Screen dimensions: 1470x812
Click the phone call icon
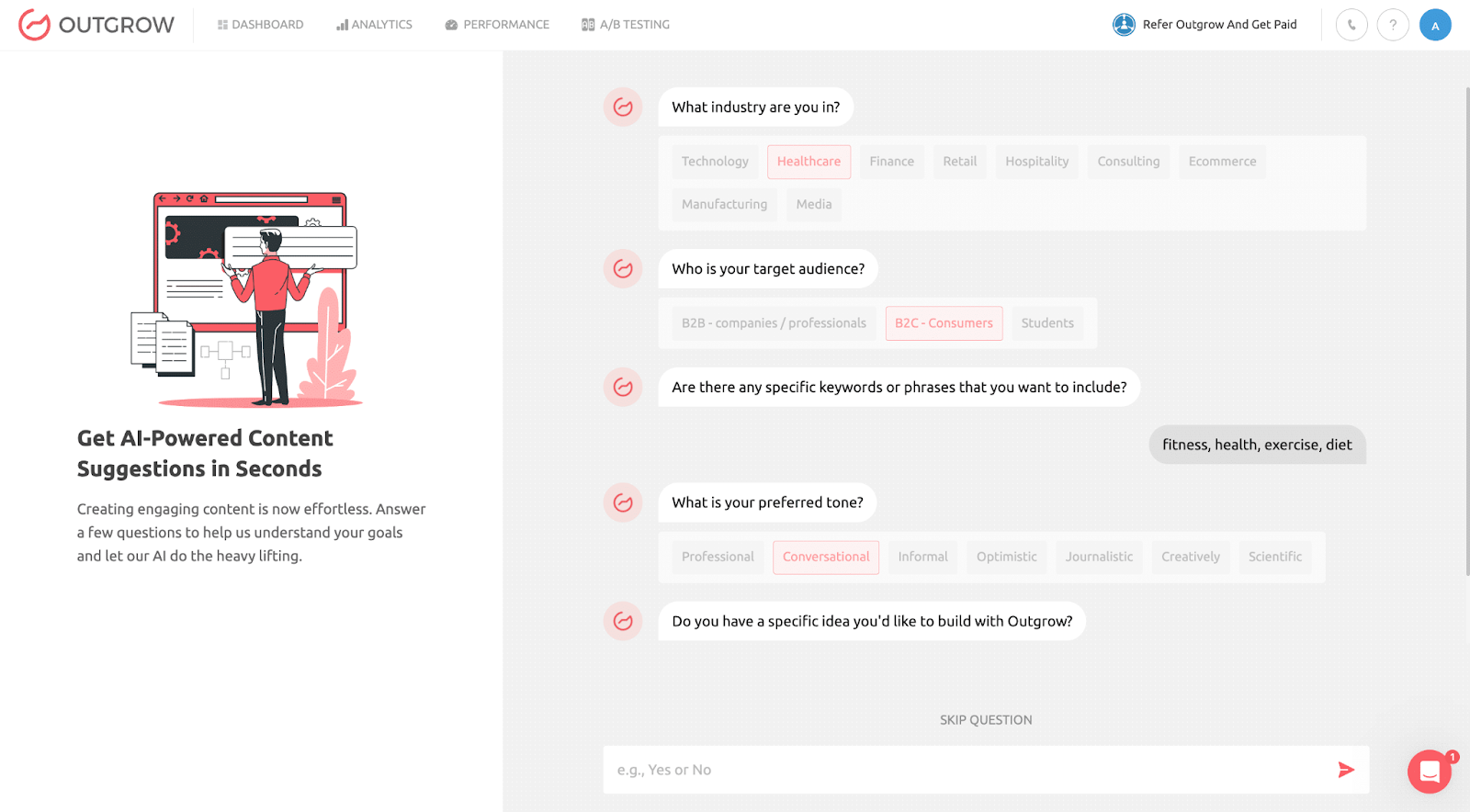[1351, 25]
